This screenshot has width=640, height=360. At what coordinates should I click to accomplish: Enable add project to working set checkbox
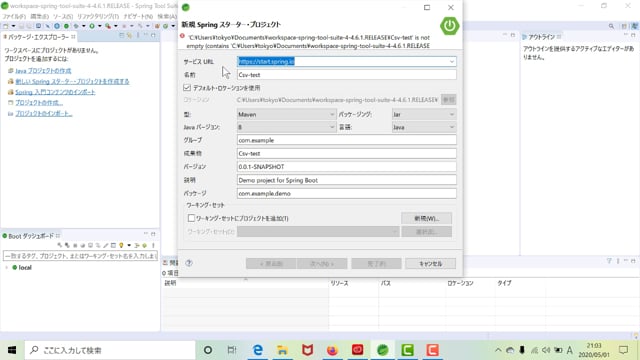[191, 218]
